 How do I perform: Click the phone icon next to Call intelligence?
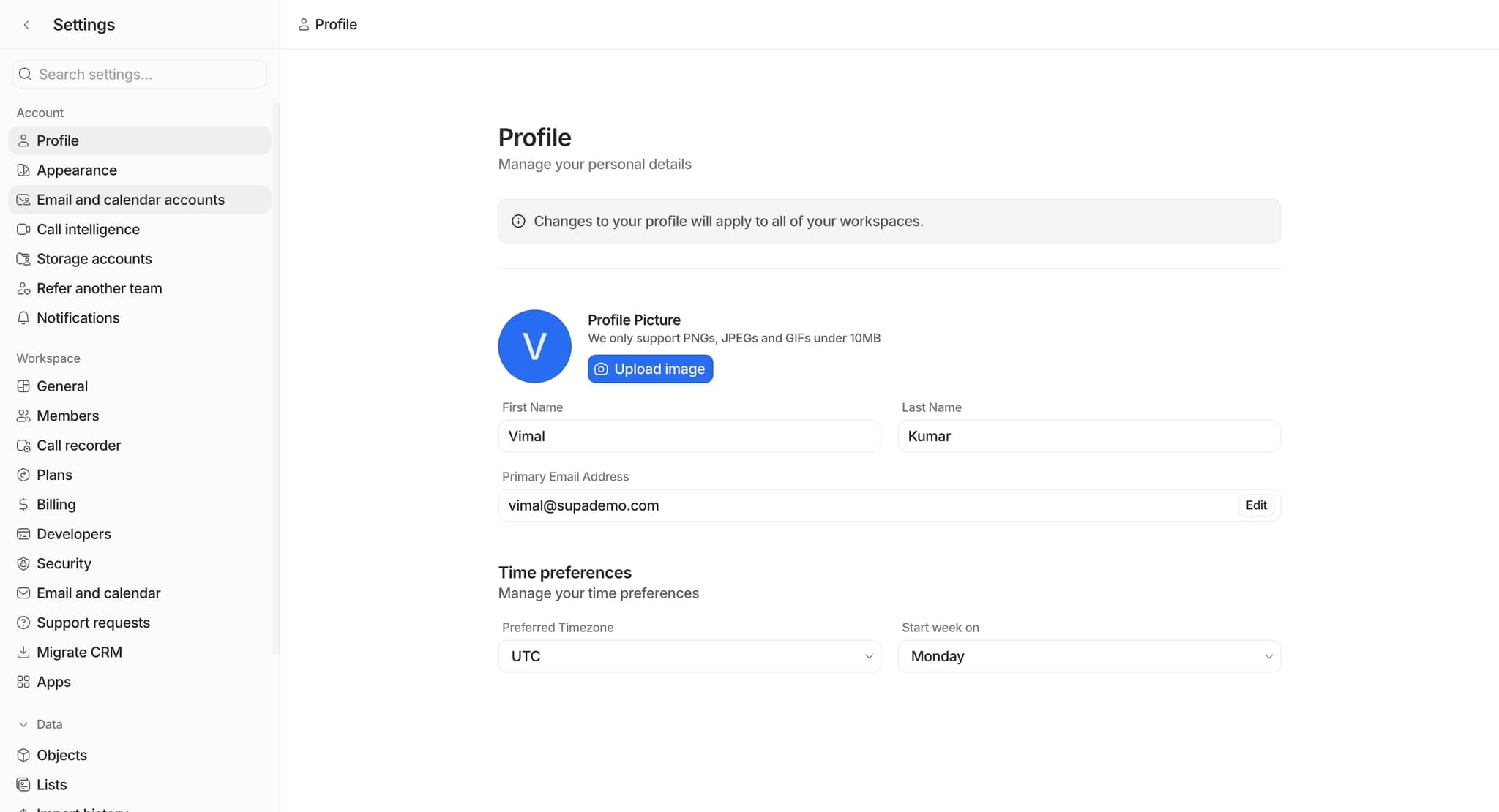coord(23,229)
